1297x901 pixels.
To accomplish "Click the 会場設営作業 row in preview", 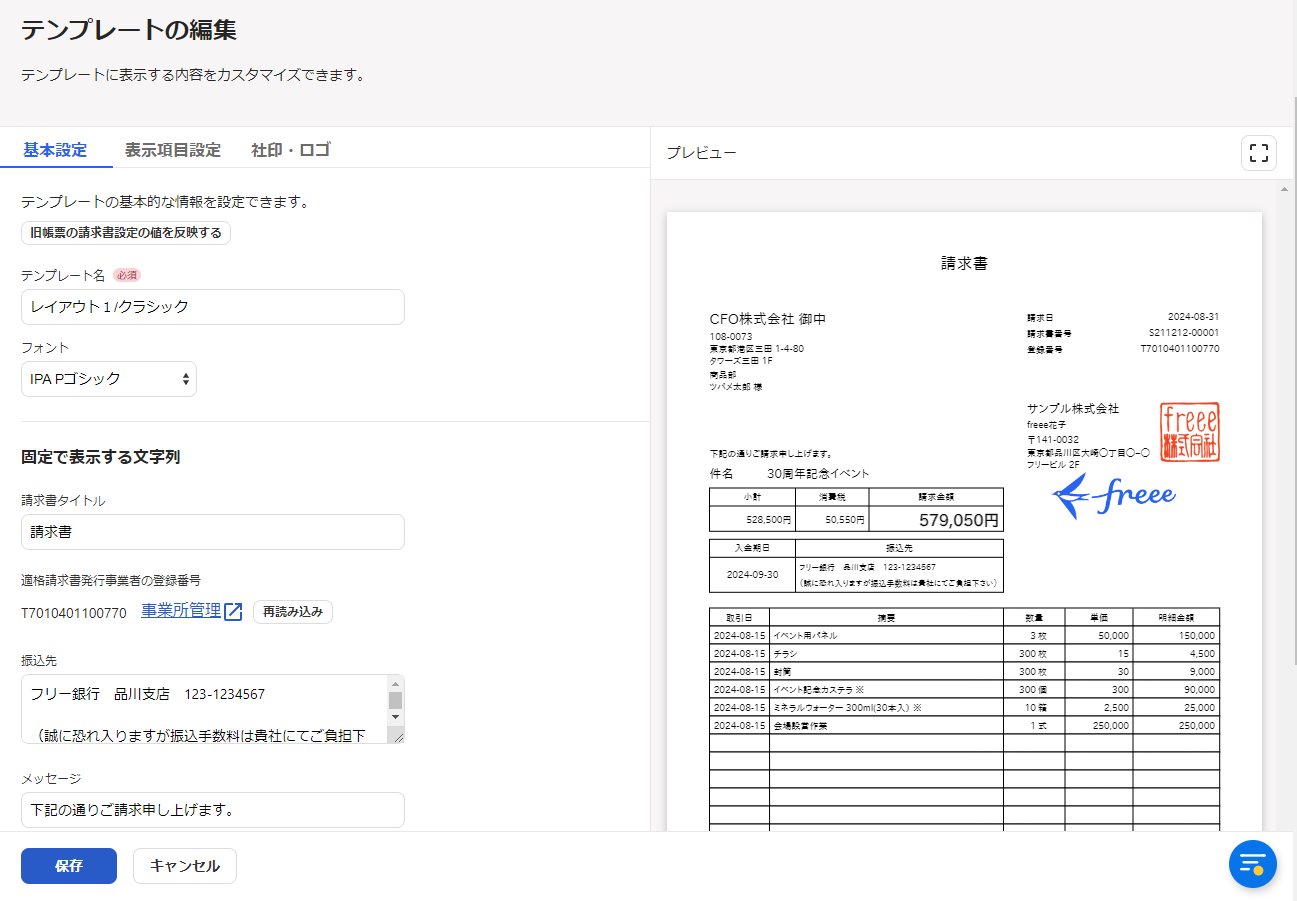I will click(x=964, y=725).
